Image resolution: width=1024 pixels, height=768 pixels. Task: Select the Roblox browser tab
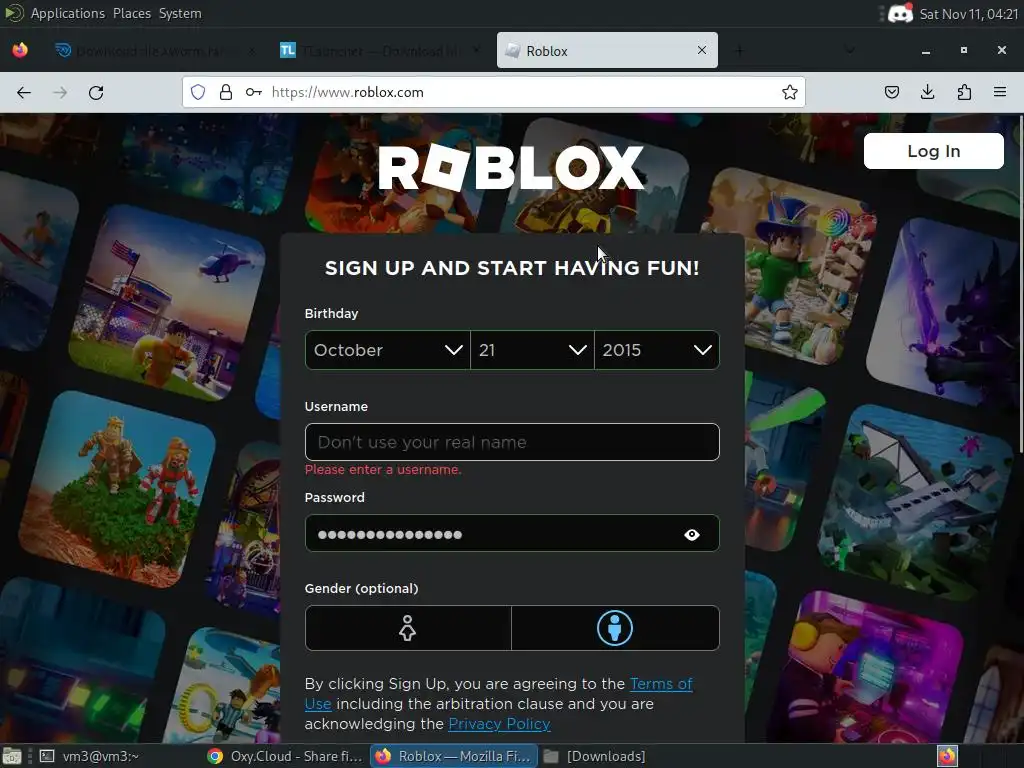tap(607, 50)
